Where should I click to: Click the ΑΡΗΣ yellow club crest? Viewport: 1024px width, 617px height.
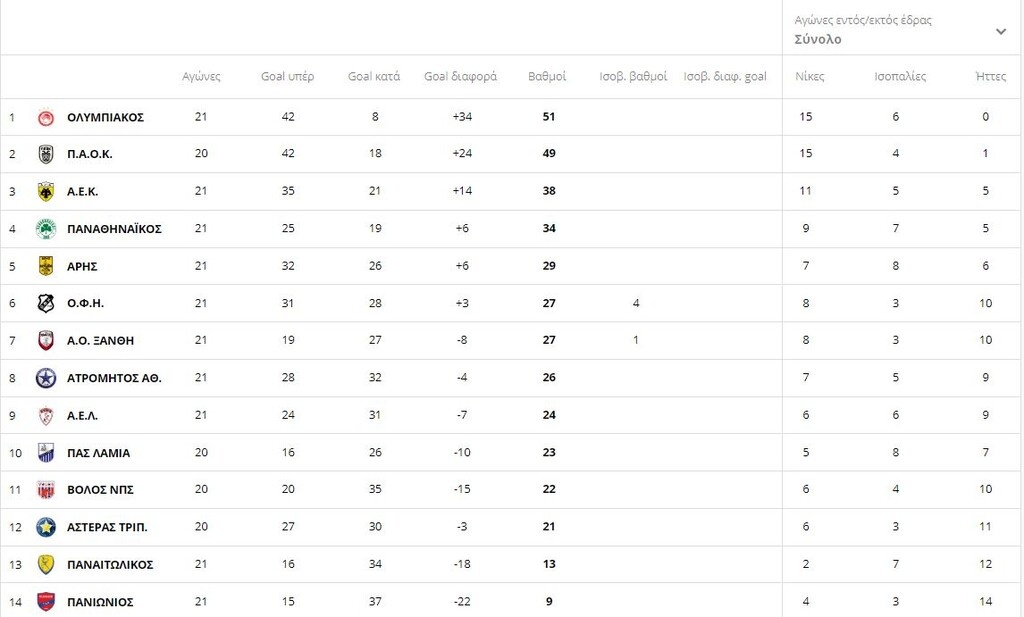click(x=45, y=266)
